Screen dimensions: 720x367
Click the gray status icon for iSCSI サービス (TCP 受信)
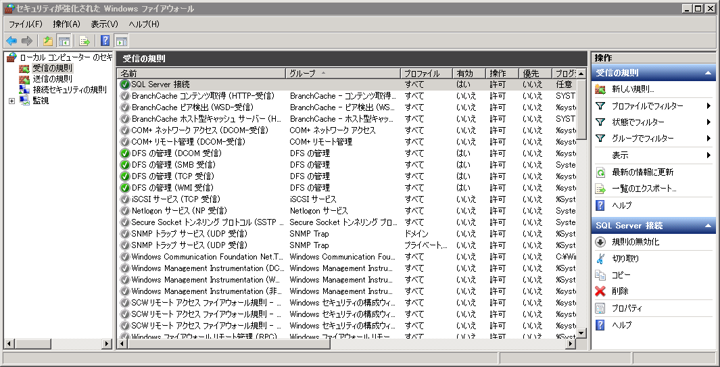(124, 199)
